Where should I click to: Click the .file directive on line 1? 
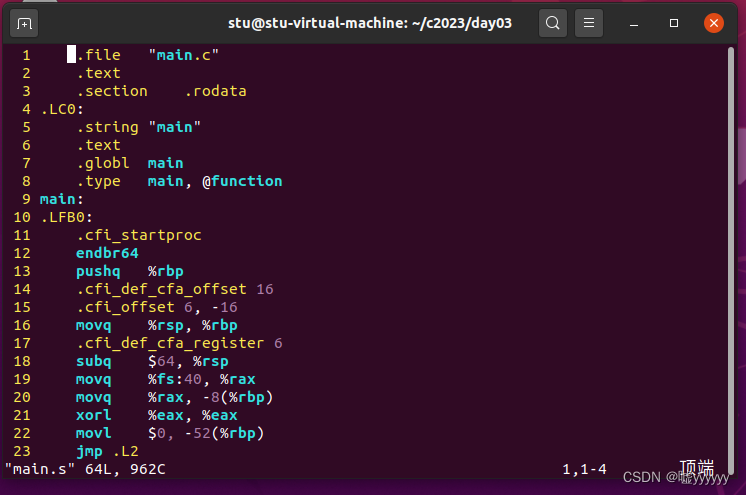point(98,55)
